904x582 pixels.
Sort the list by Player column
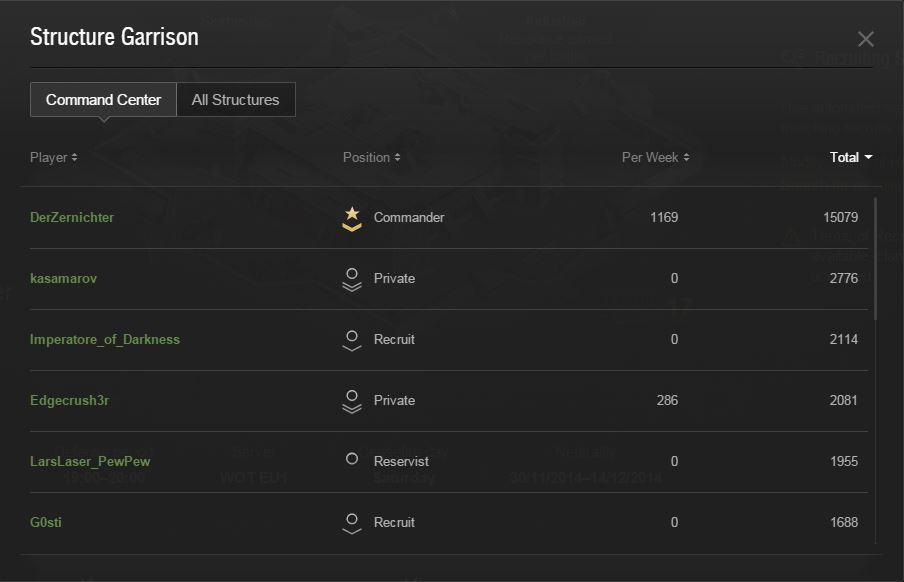[54, 157]
